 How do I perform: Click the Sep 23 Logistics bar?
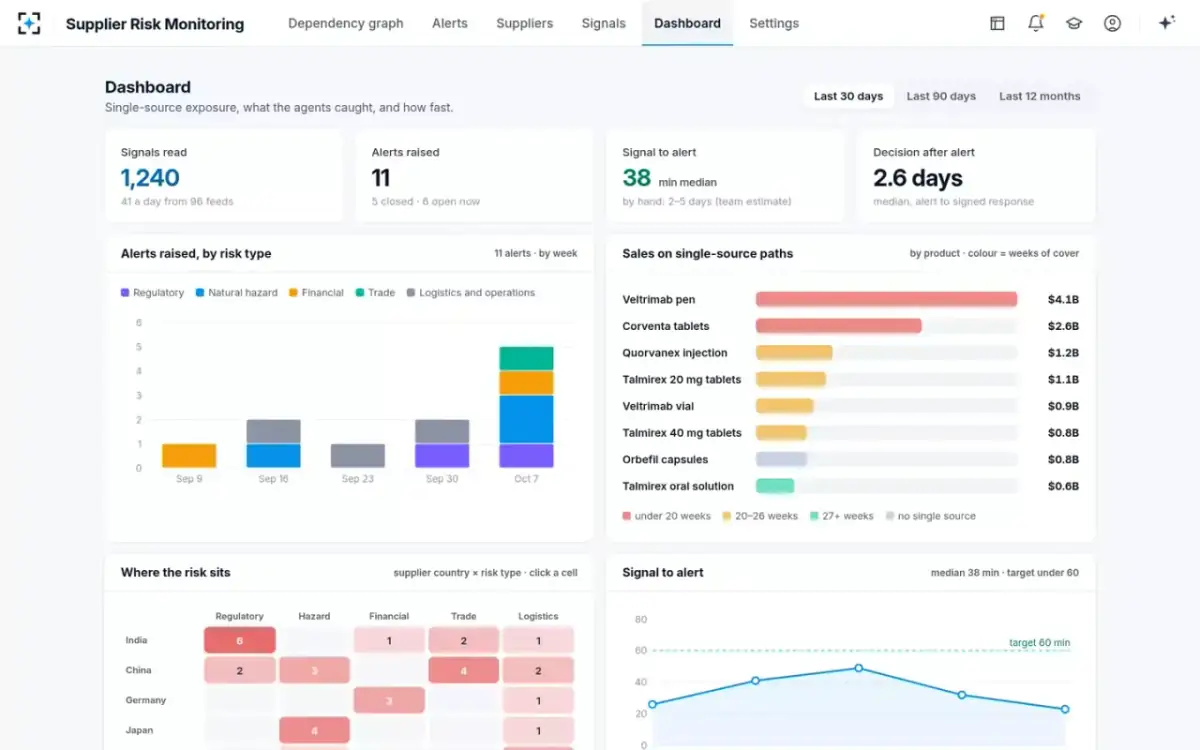358,456
